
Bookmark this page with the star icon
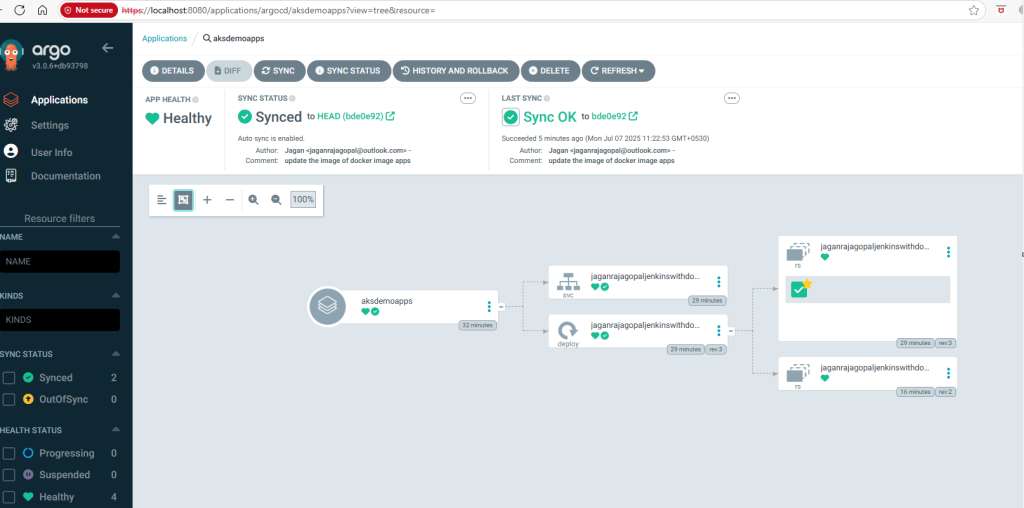point(974,10)
